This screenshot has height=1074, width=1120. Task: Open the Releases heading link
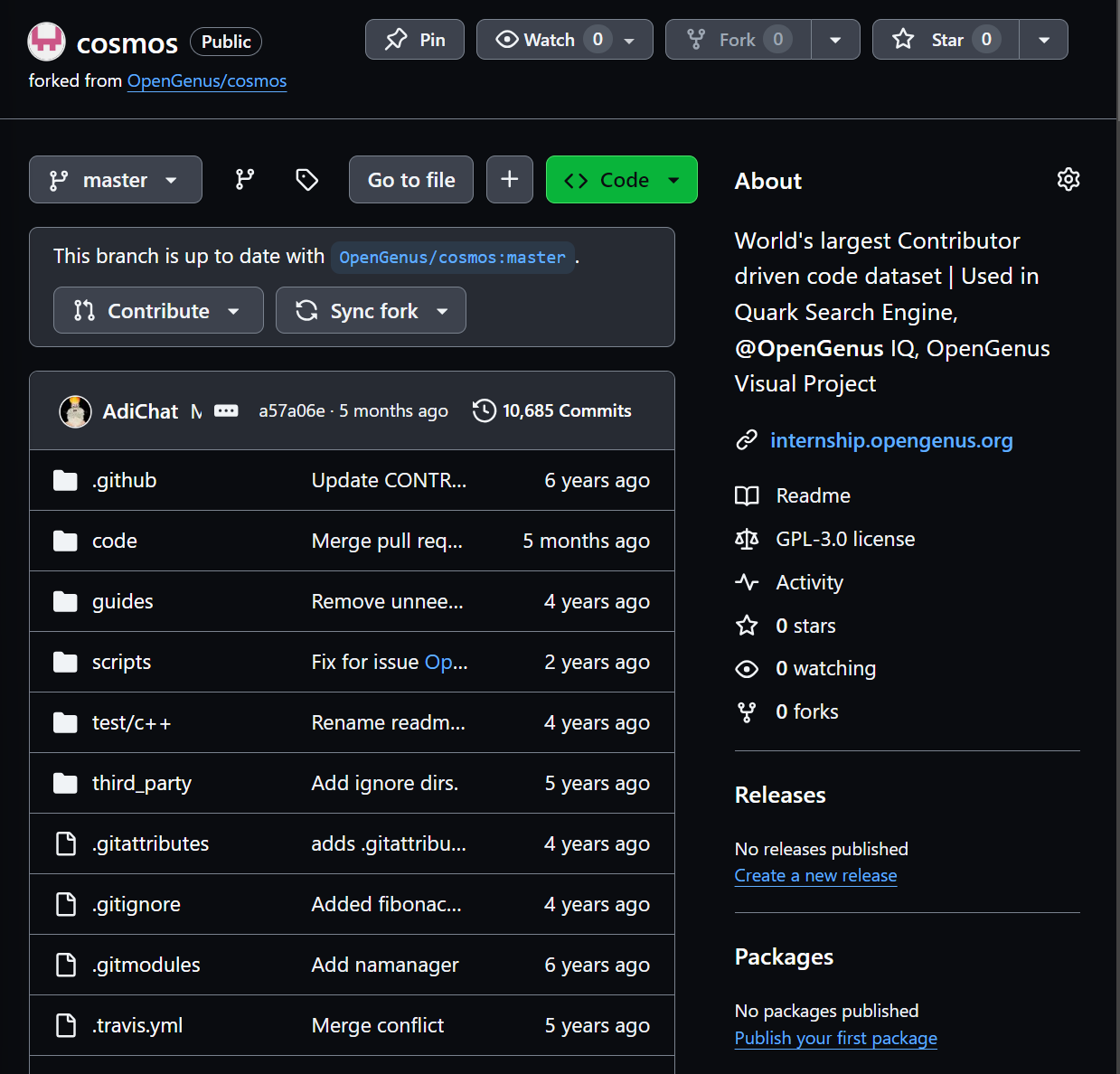point(780,795)
